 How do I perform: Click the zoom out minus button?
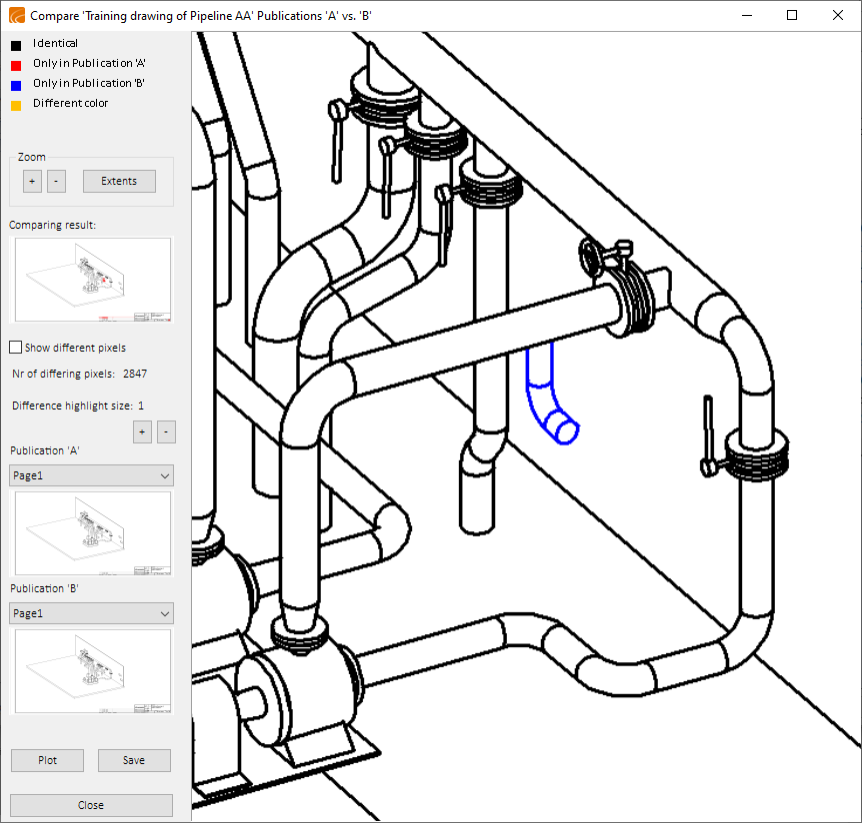point(56,181)
